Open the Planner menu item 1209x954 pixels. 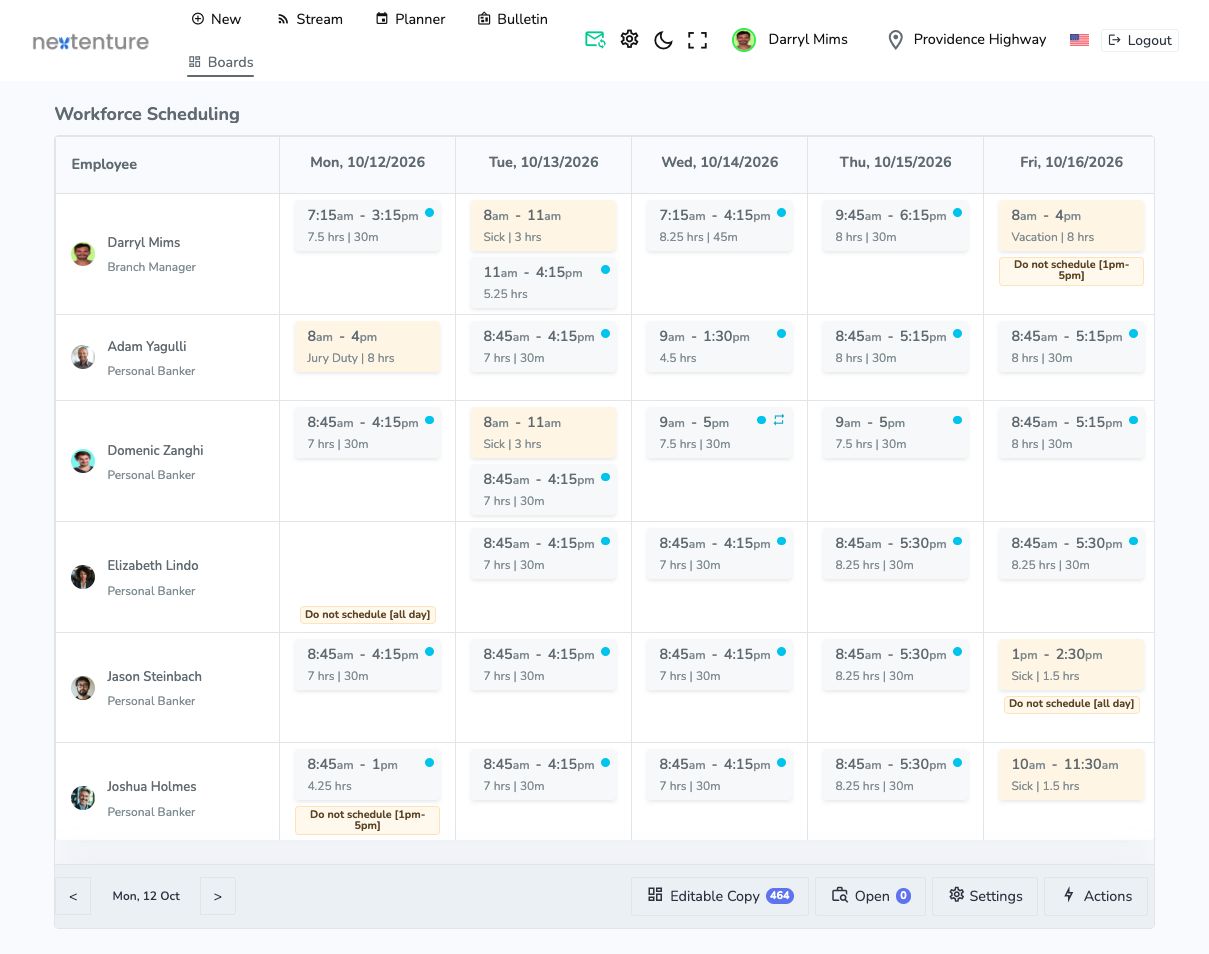point(410,19)
